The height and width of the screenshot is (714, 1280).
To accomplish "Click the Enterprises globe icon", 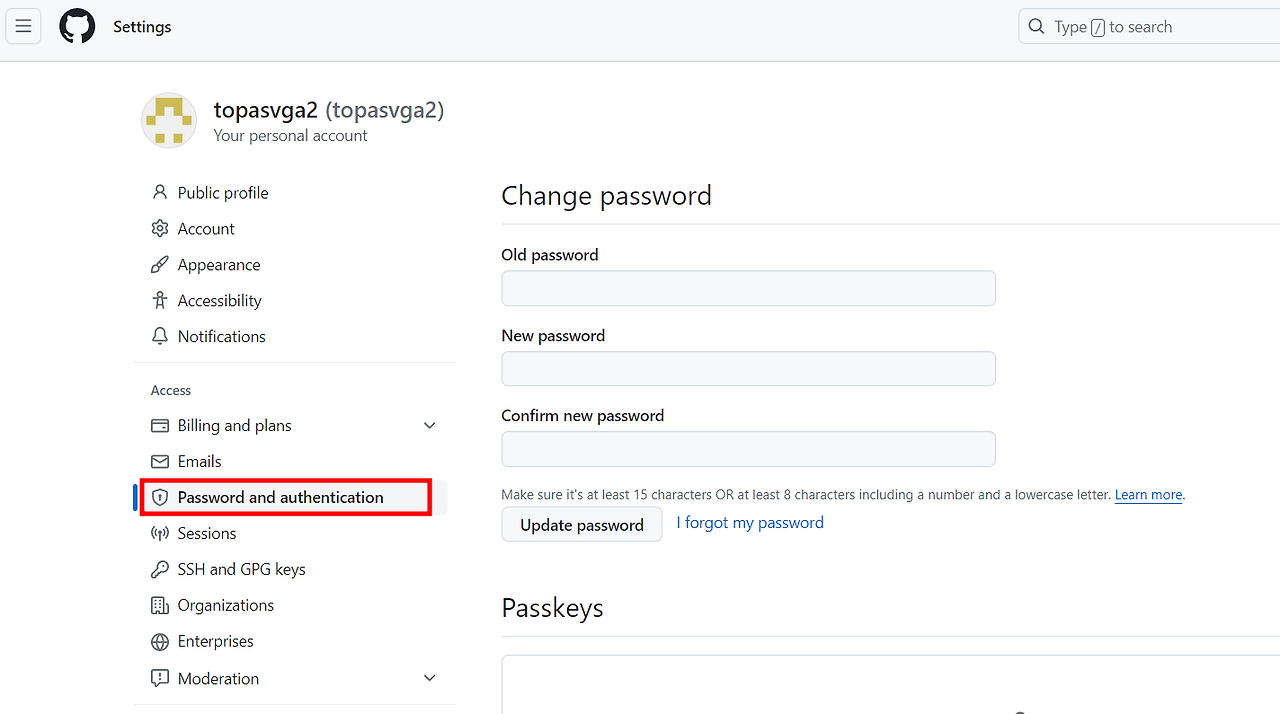I will tap(160, 641).
